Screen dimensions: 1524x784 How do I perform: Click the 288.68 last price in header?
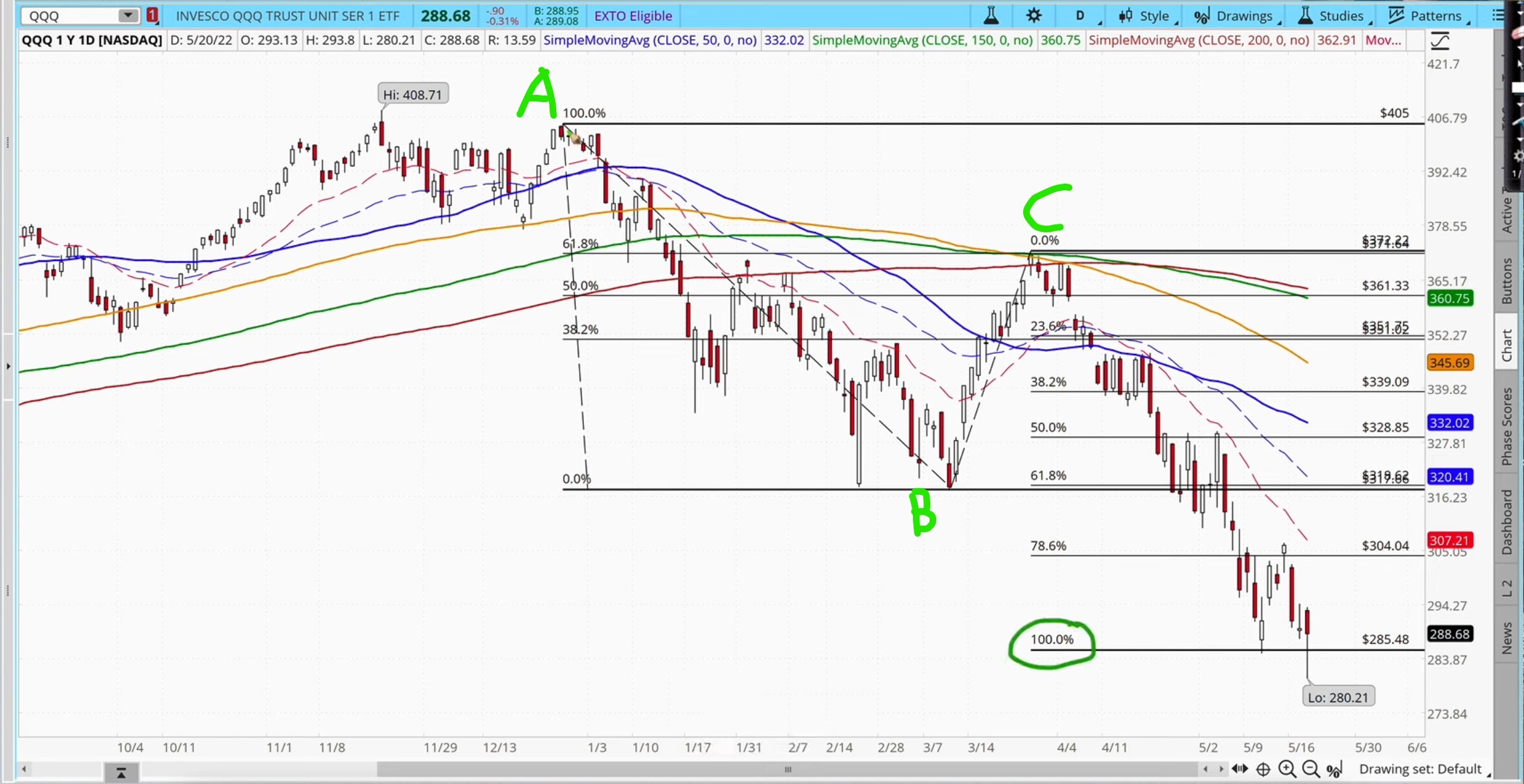[445, 15]
